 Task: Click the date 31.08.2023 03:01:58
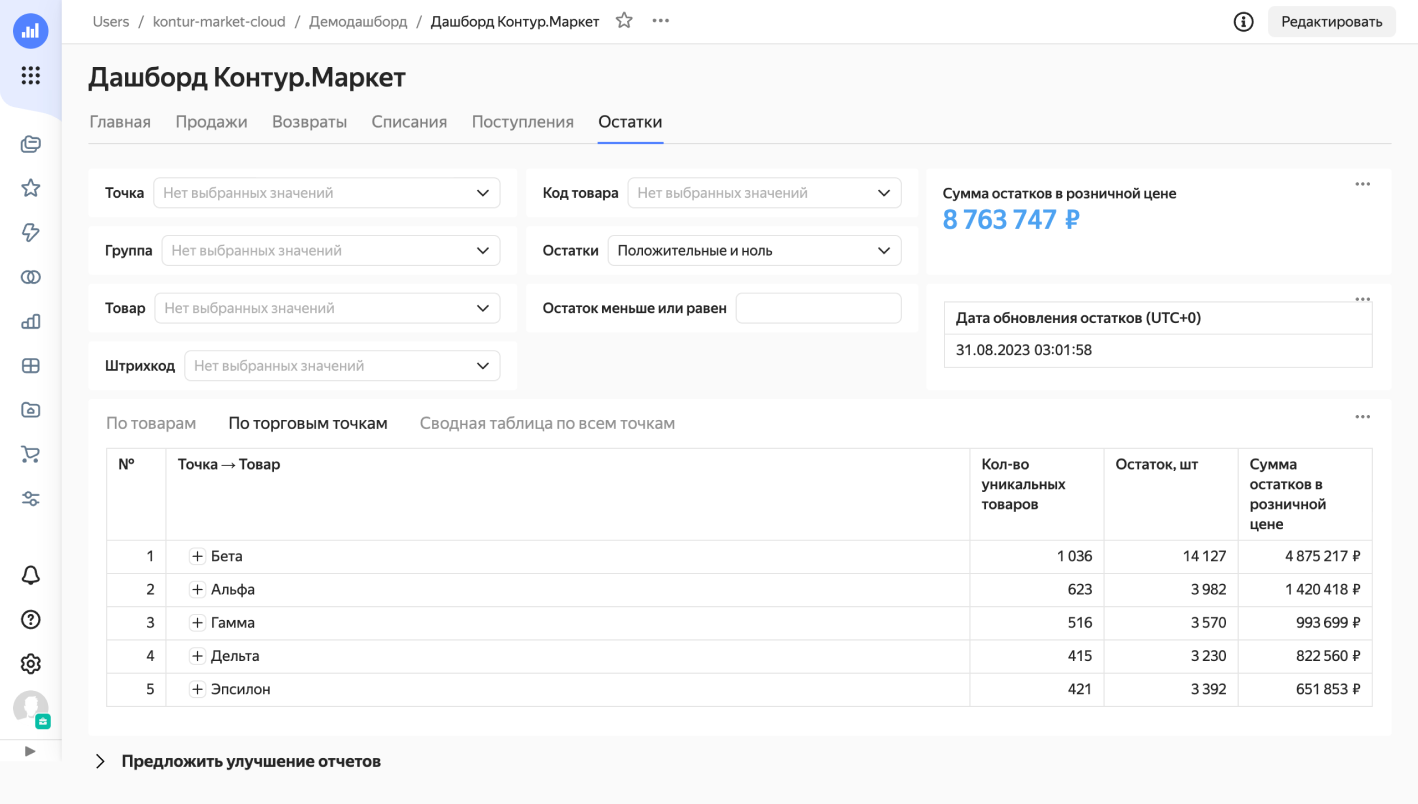[x=1023, y=351]
